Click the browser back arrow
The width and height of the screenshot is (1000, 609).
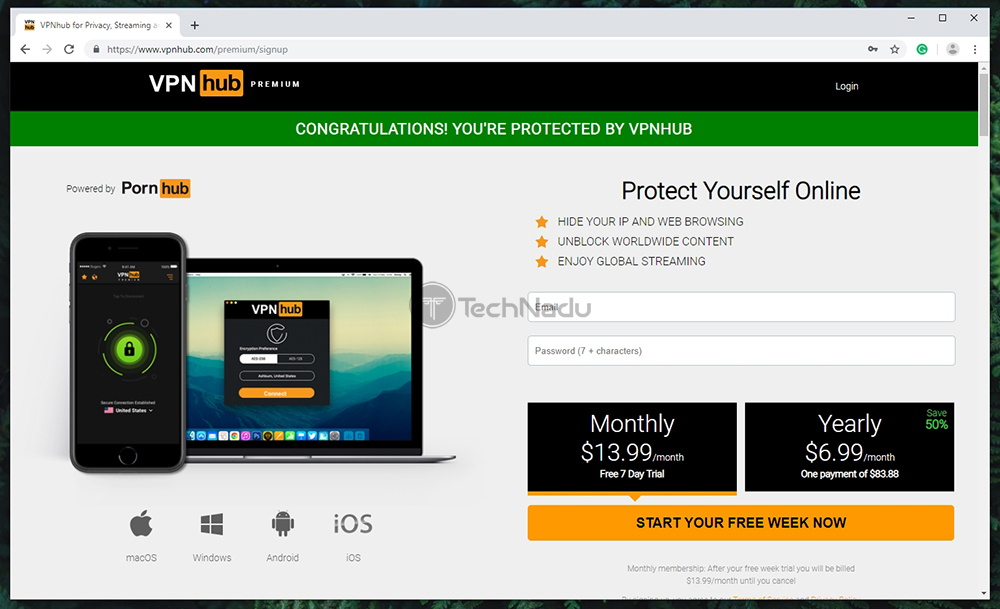pyautogui.click(x=25, y=49)
